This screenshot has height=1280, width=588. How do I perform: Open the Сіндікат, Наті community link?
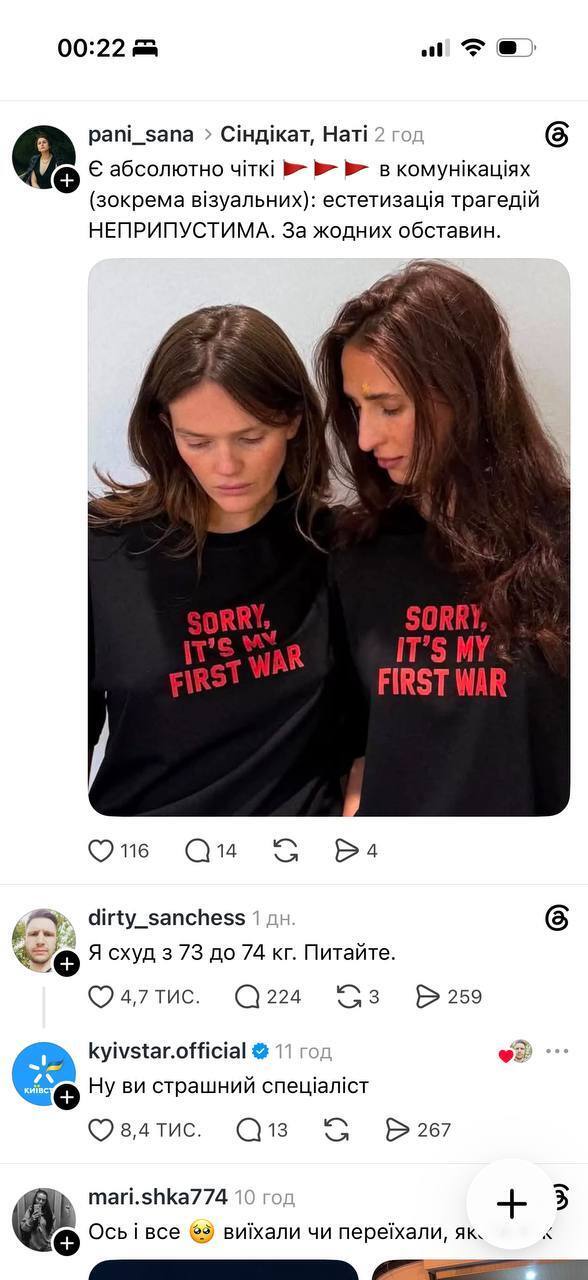pyautogui.click(x=293, y=134)
